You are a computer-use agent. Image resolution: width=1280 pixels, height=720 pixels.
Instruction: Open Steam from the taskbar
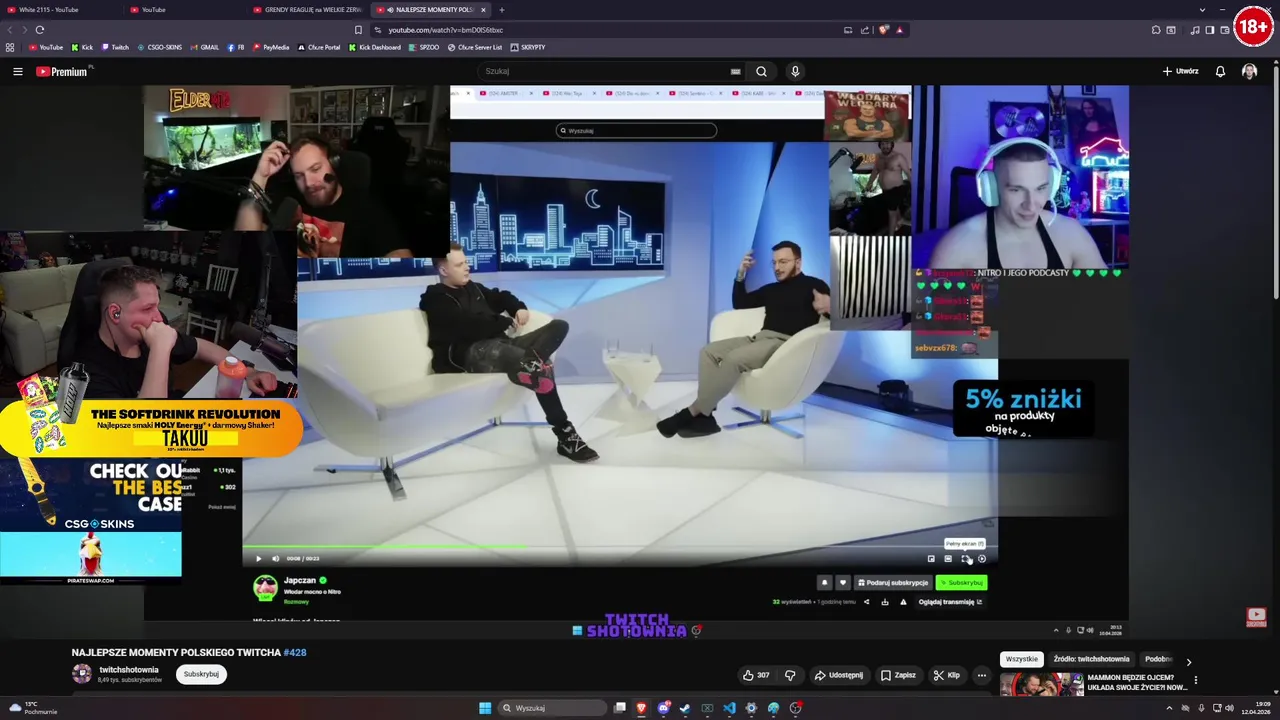point(685,708)
